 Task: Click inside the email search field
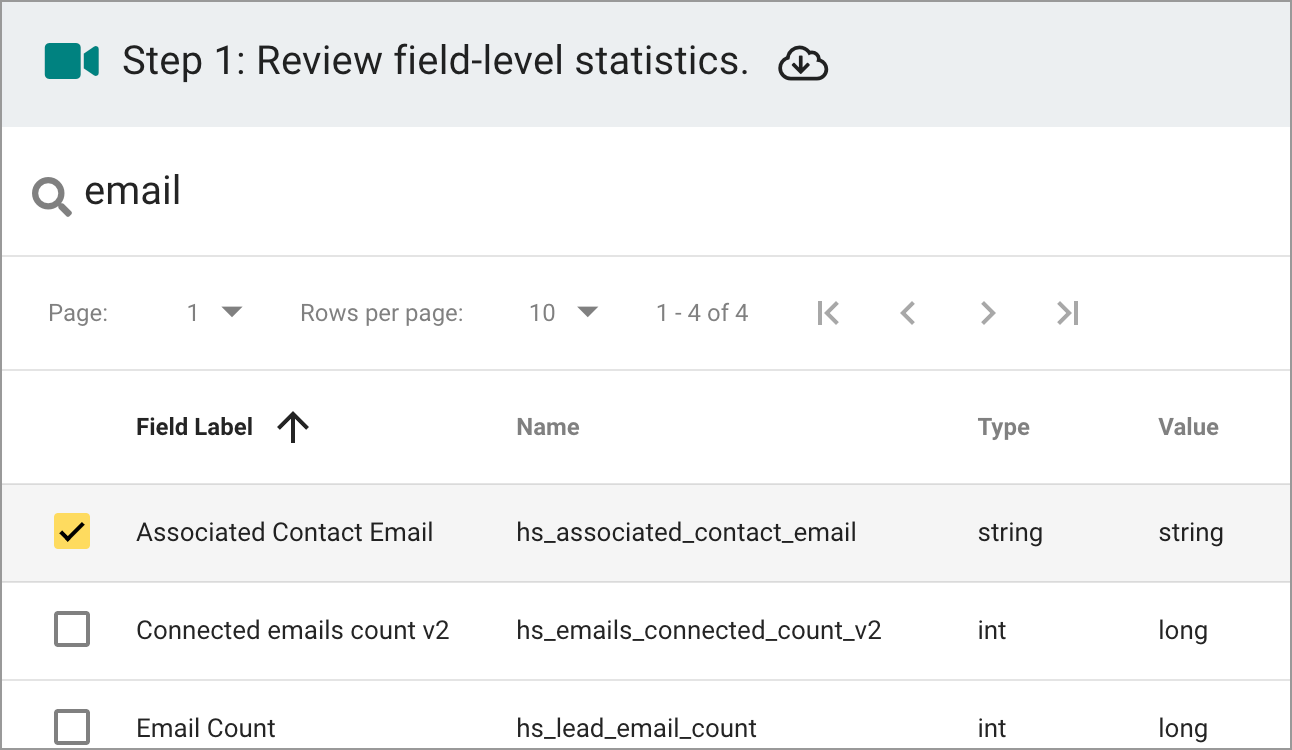[300, 192]
